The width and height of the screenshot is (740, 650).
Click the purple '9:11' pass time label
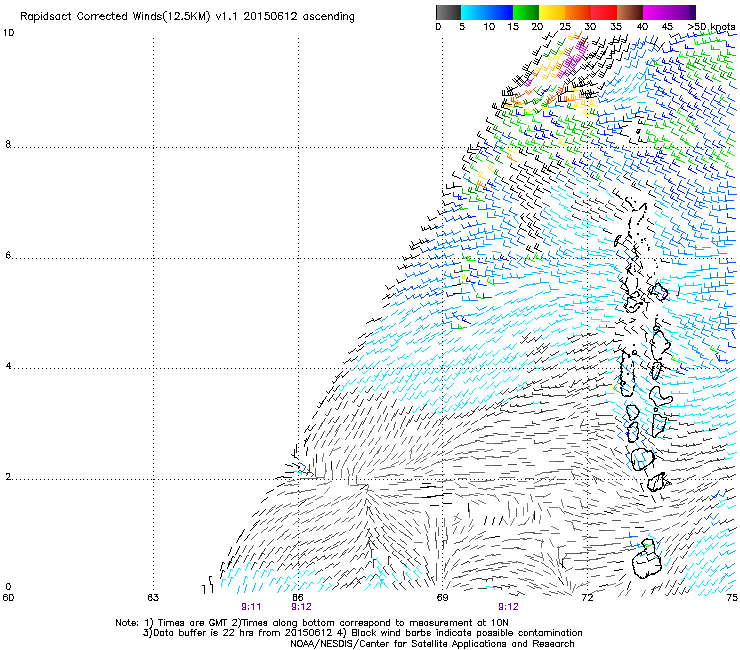tap(251, 607)
